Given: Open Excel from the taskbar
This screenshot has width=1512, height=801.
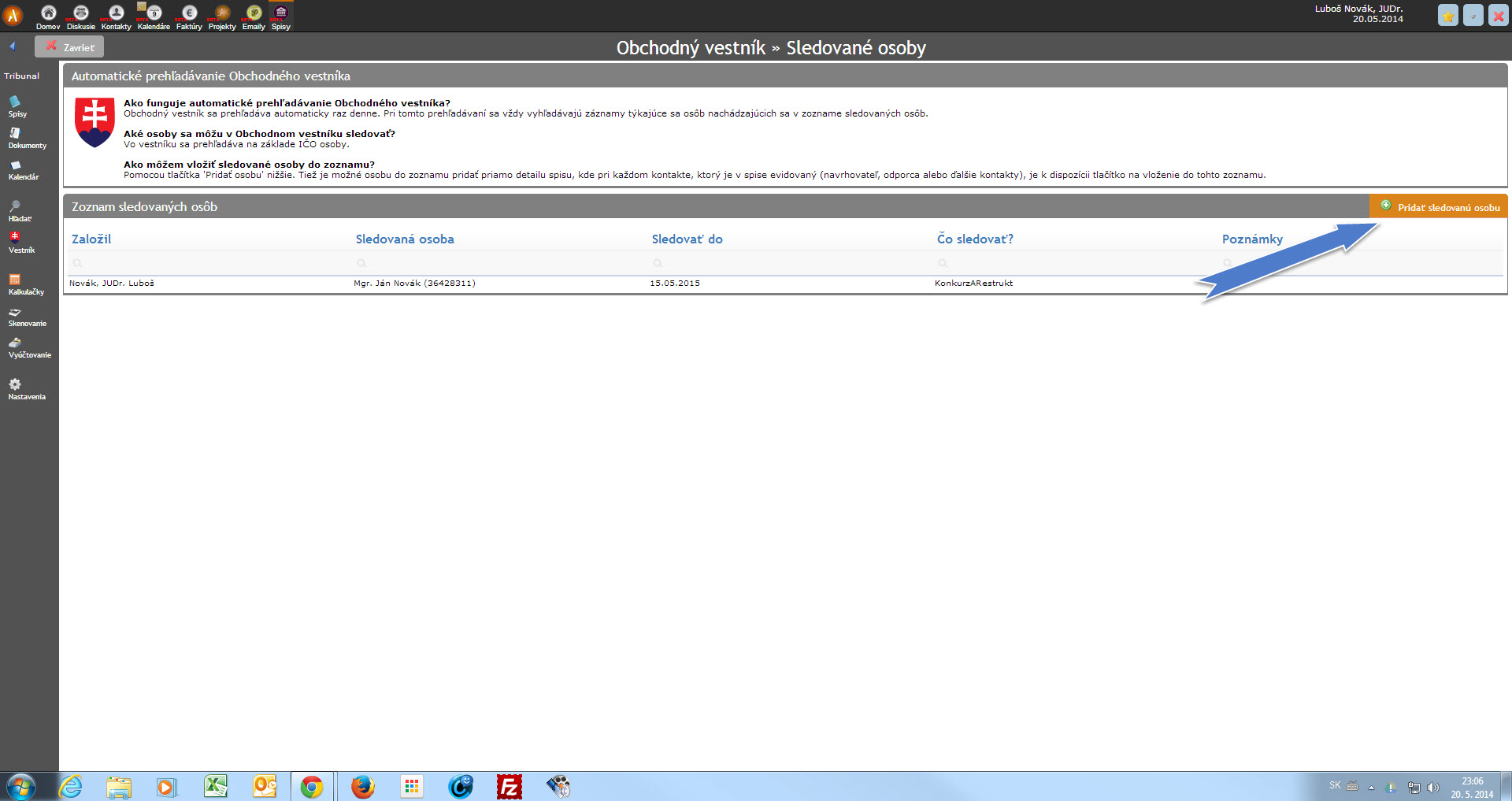Looking at the screenshot, I should 216,786.
